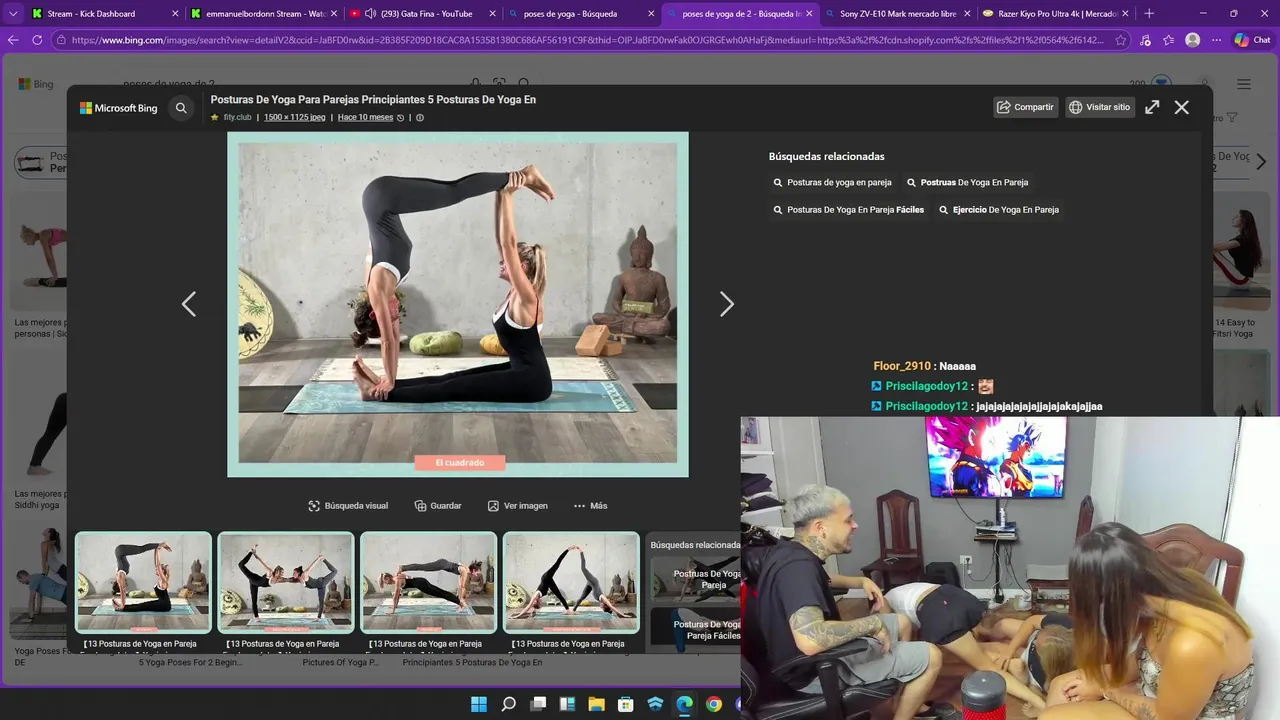Expand image viewer to full screen

tap(1152, 107)
